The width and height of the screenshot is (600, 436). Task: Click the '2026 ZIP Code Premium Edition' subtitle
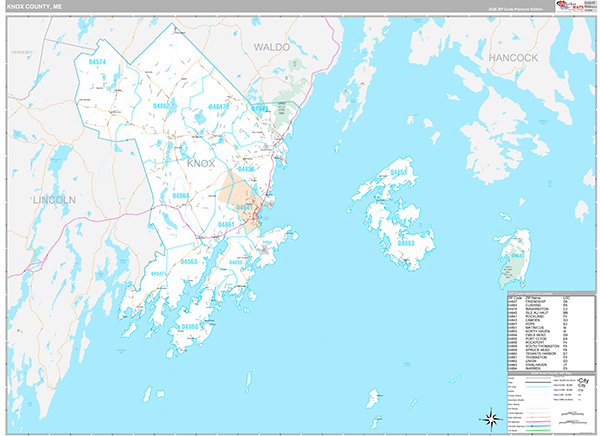click(x=515, y=9)
